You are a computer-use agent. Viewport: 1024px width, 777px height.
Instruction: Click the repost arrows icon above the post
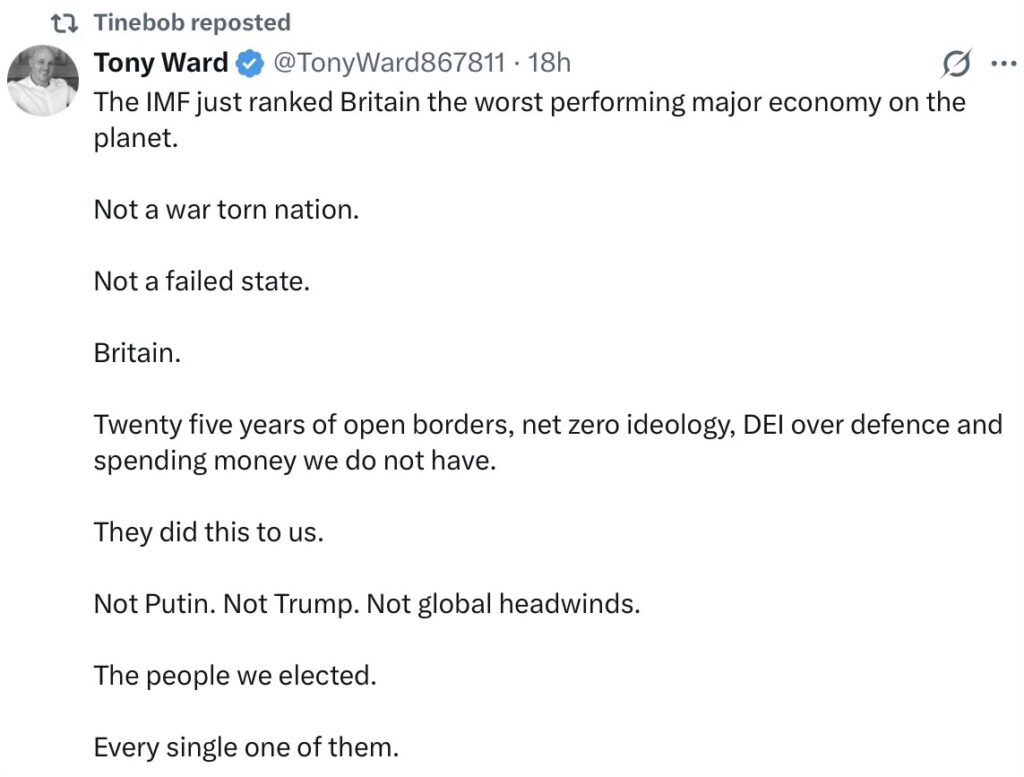pos(67,23)
